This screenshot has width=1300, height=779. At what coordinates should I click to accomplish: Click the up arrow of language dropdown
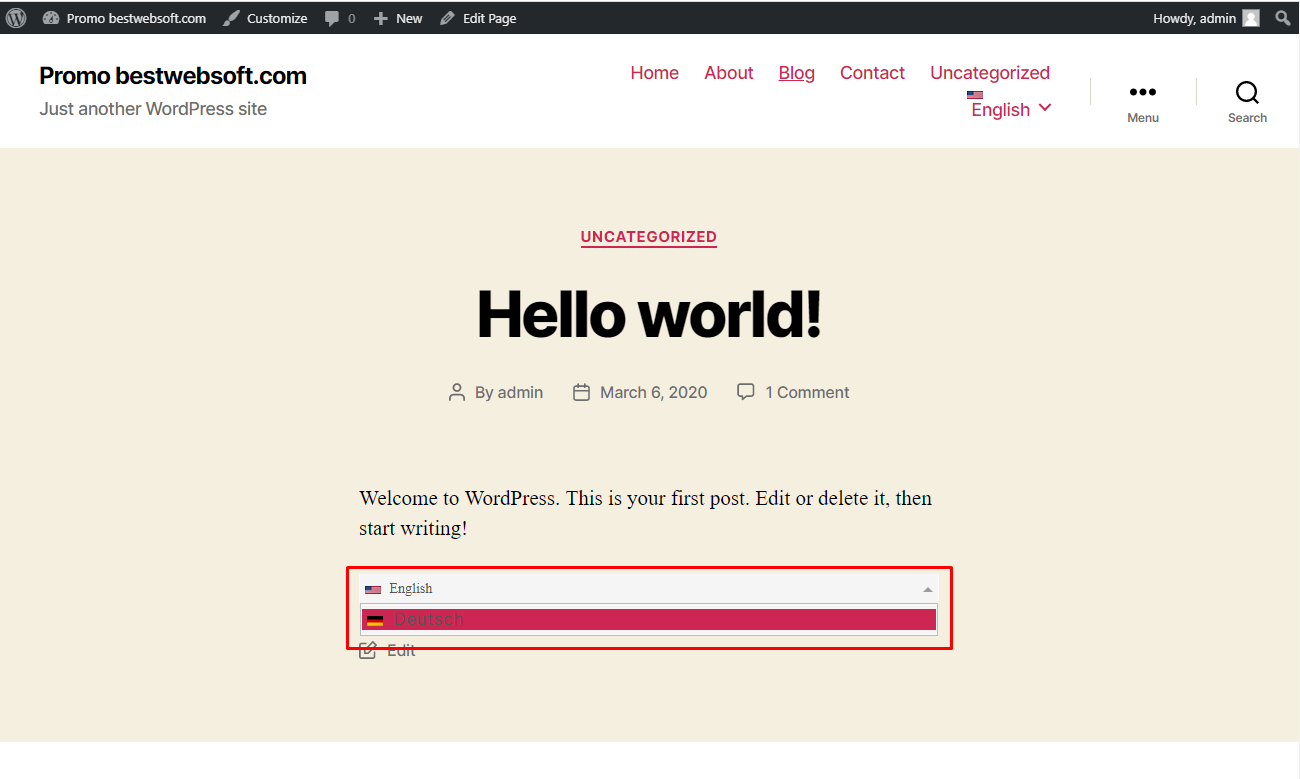point(928,590)
